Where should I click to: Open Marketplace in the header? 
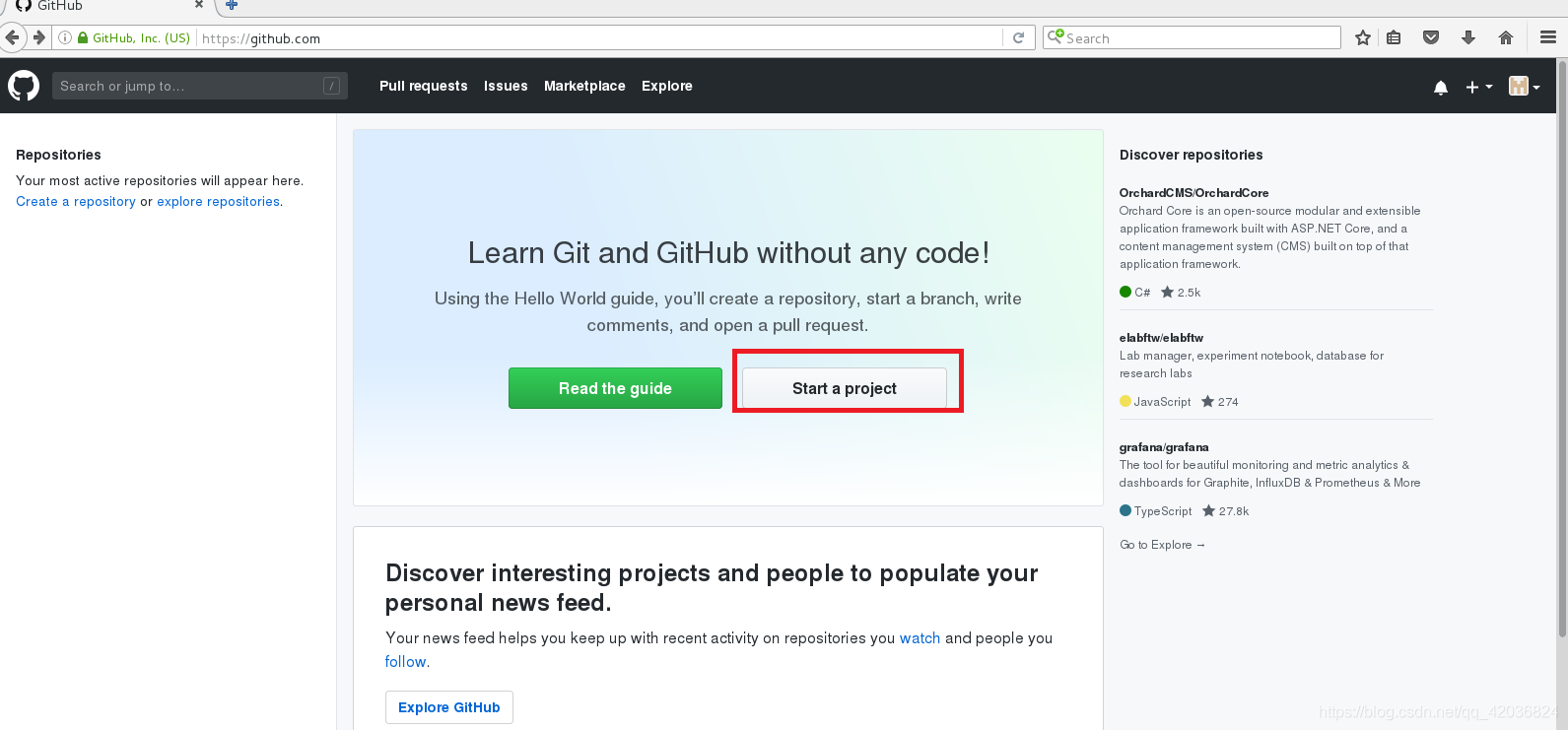[x=584, y=86]
